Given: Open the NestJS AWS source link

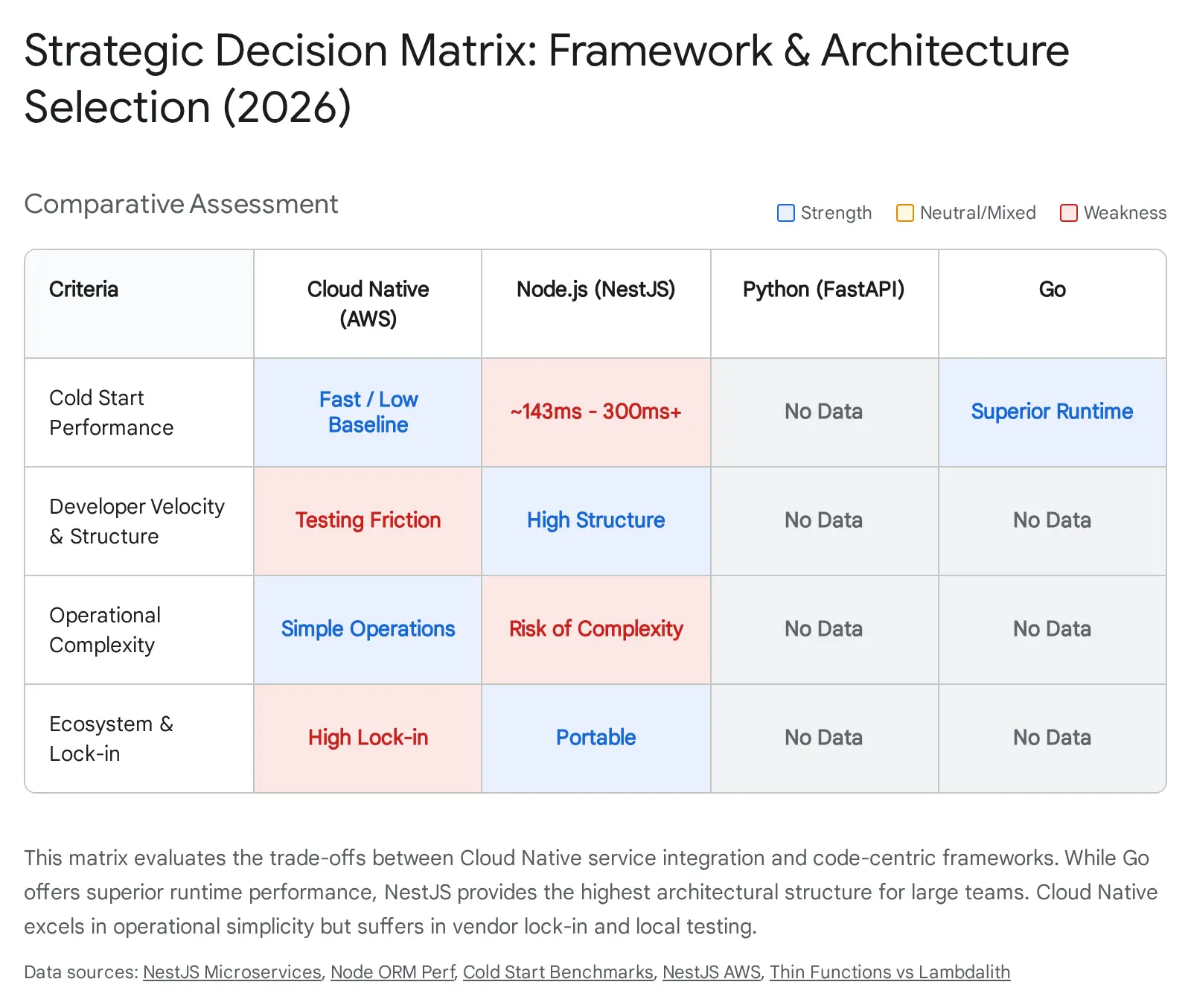Looking at the screenshot, I should [711, 972].
